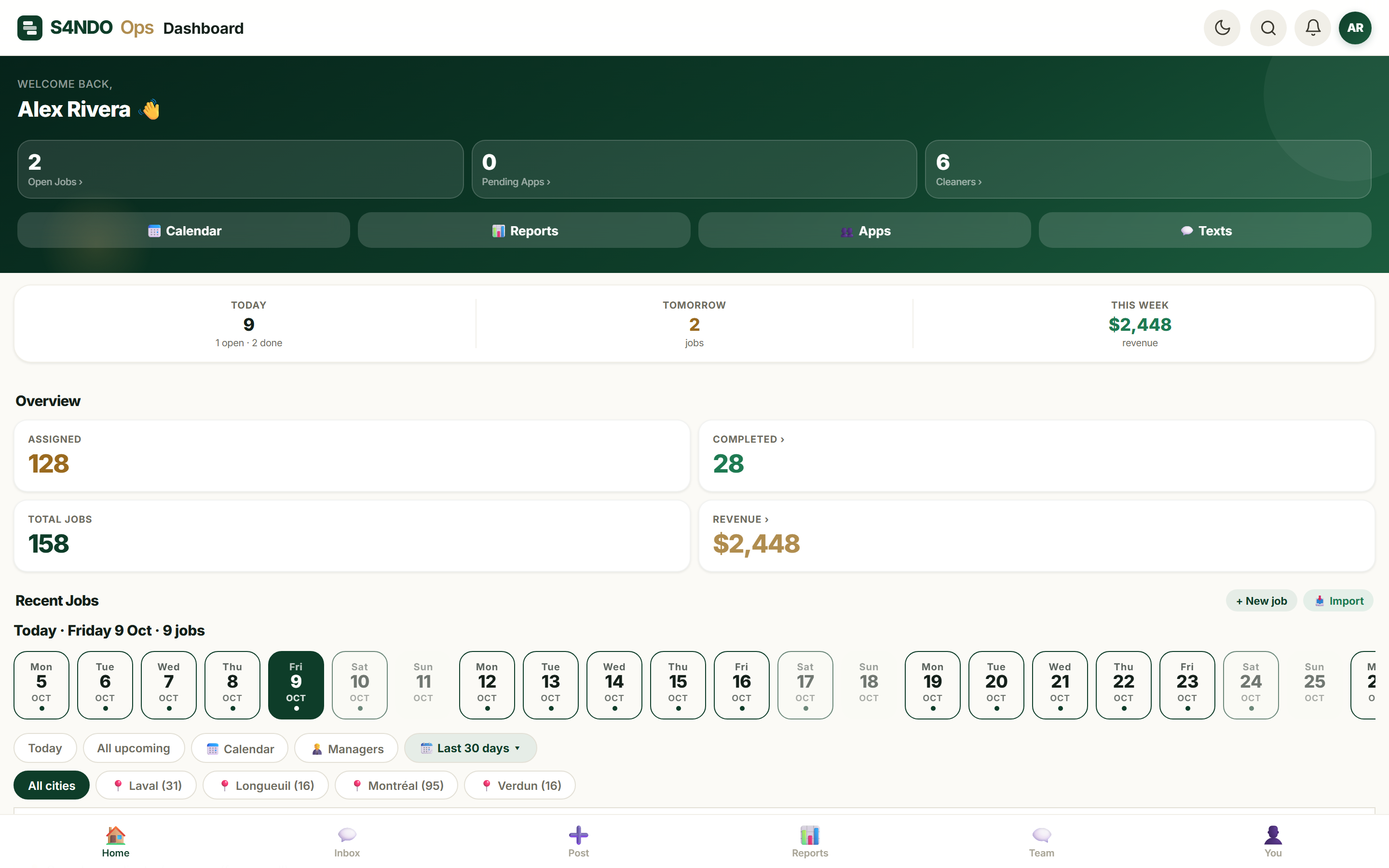1389x868 pixels.
Task: Select Wed 14 Oct date chip
Action: pyautogui.click(x=614, y=685)
